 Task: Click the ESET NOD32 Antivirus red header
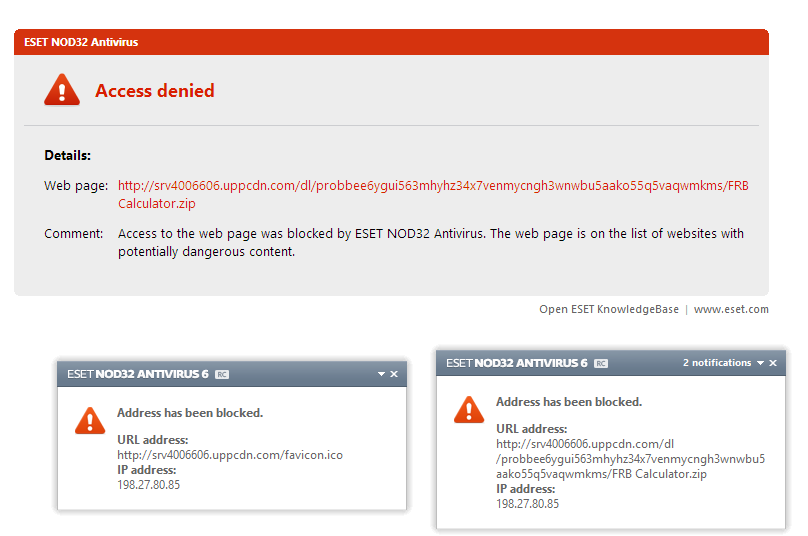click(x=391, y=42)
